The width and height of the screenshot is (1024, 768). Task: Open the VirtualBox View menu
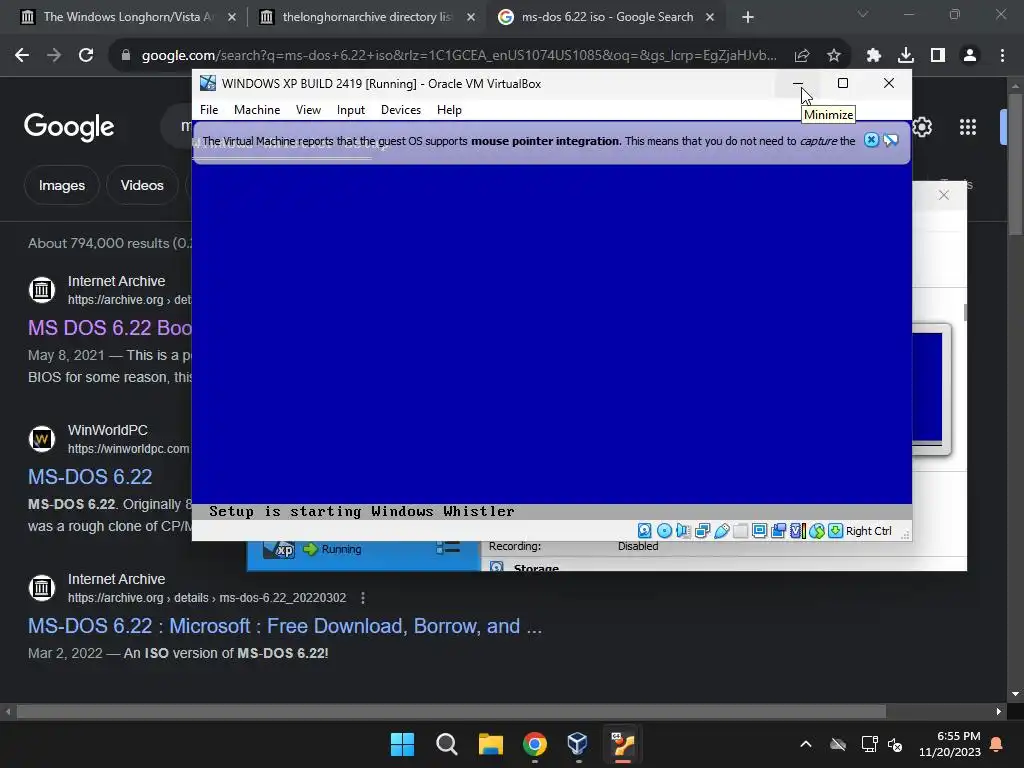[x=308, y=110]
